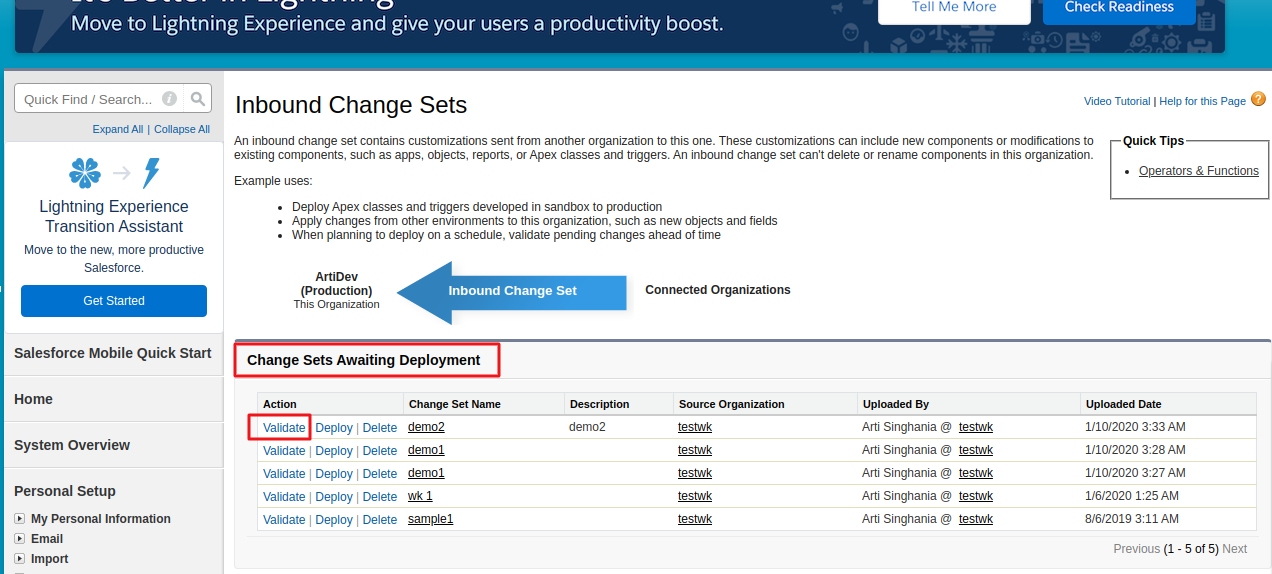Open the Home sidebar menu item
The width and height of the screenshot is (1272, 574).
pyautogui.click(x=33, y=399)
